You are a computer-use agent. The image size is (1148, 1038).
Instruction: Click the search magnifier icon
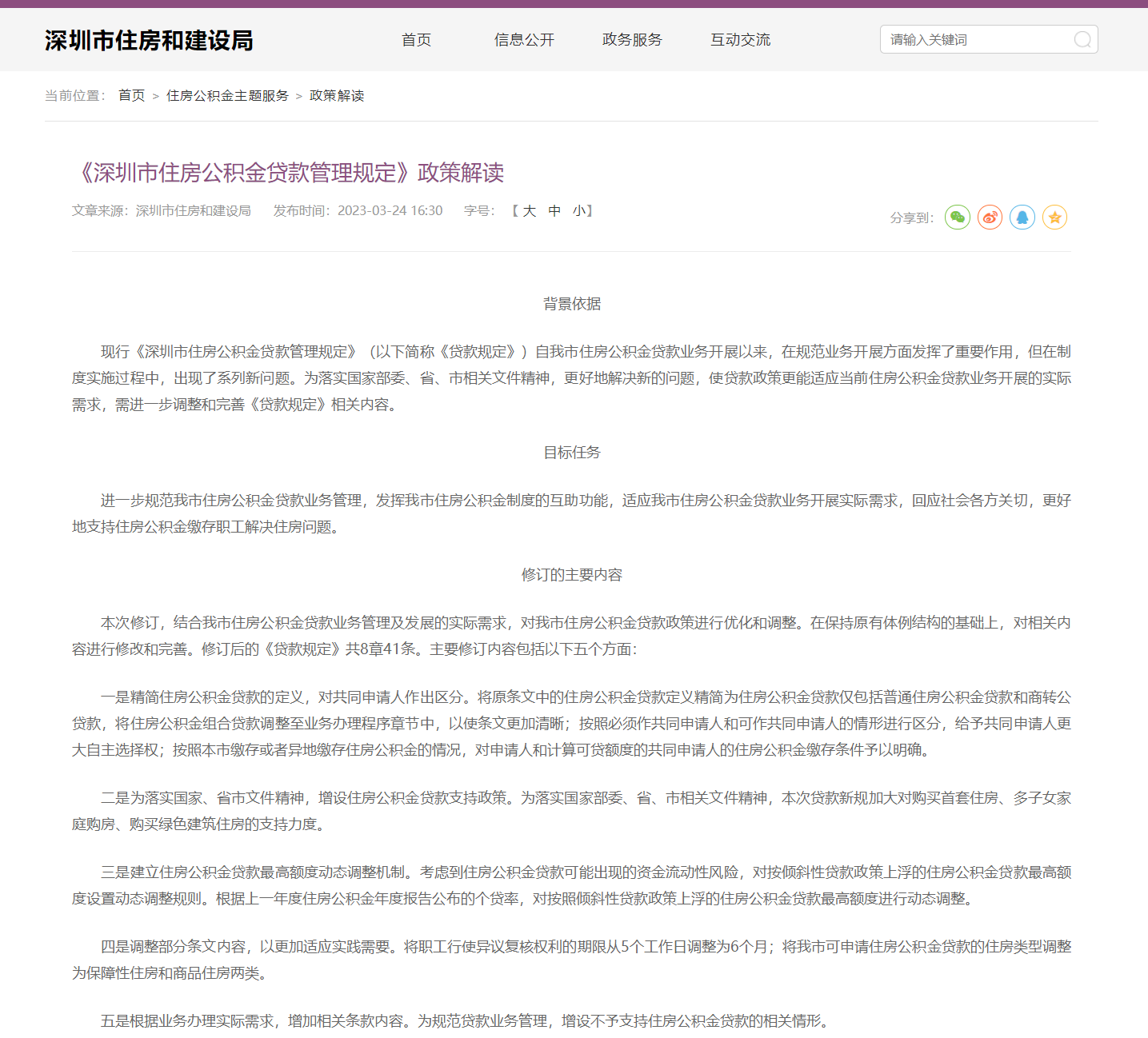[1082, 40]
